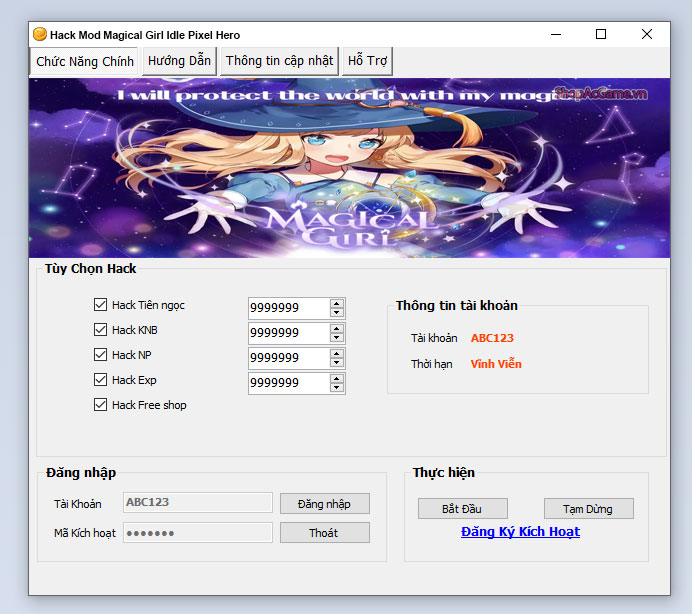Click the Bắt Đầu button
The image size is (693, 616).
[463, 509]
